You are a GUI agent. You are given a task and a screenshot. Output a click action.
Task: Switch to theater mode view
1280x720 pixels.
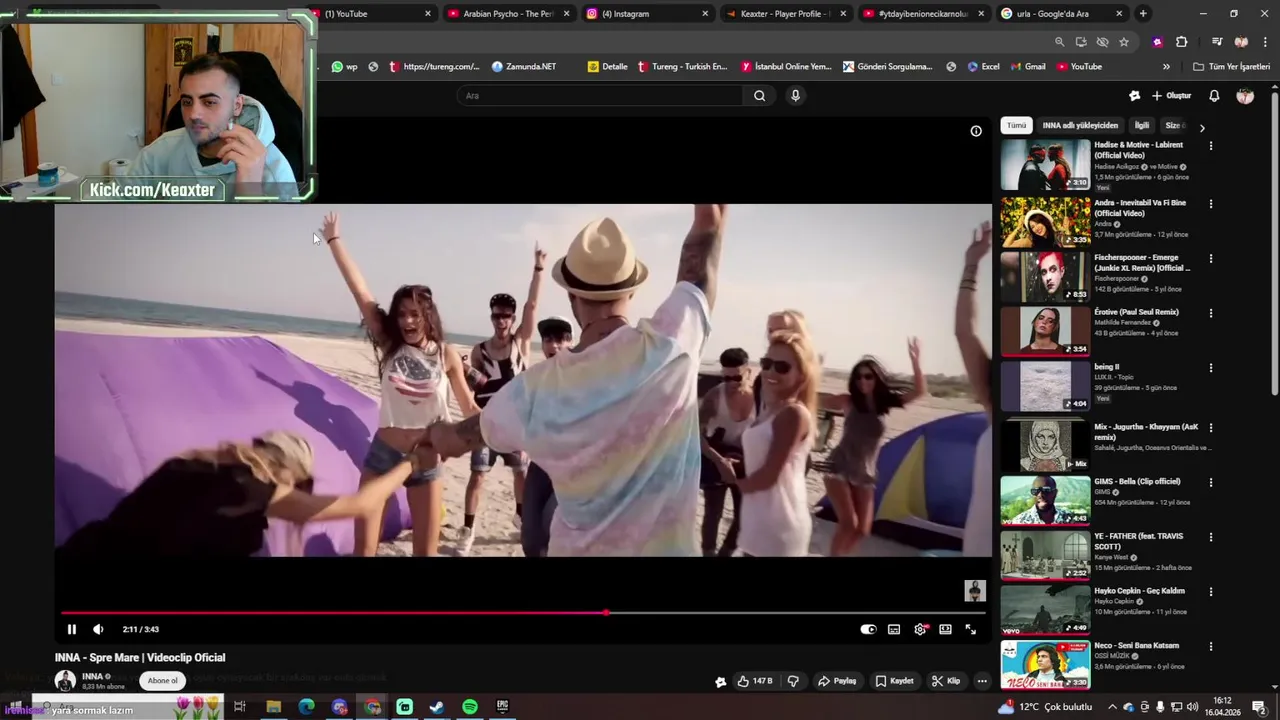pos(945,629)
